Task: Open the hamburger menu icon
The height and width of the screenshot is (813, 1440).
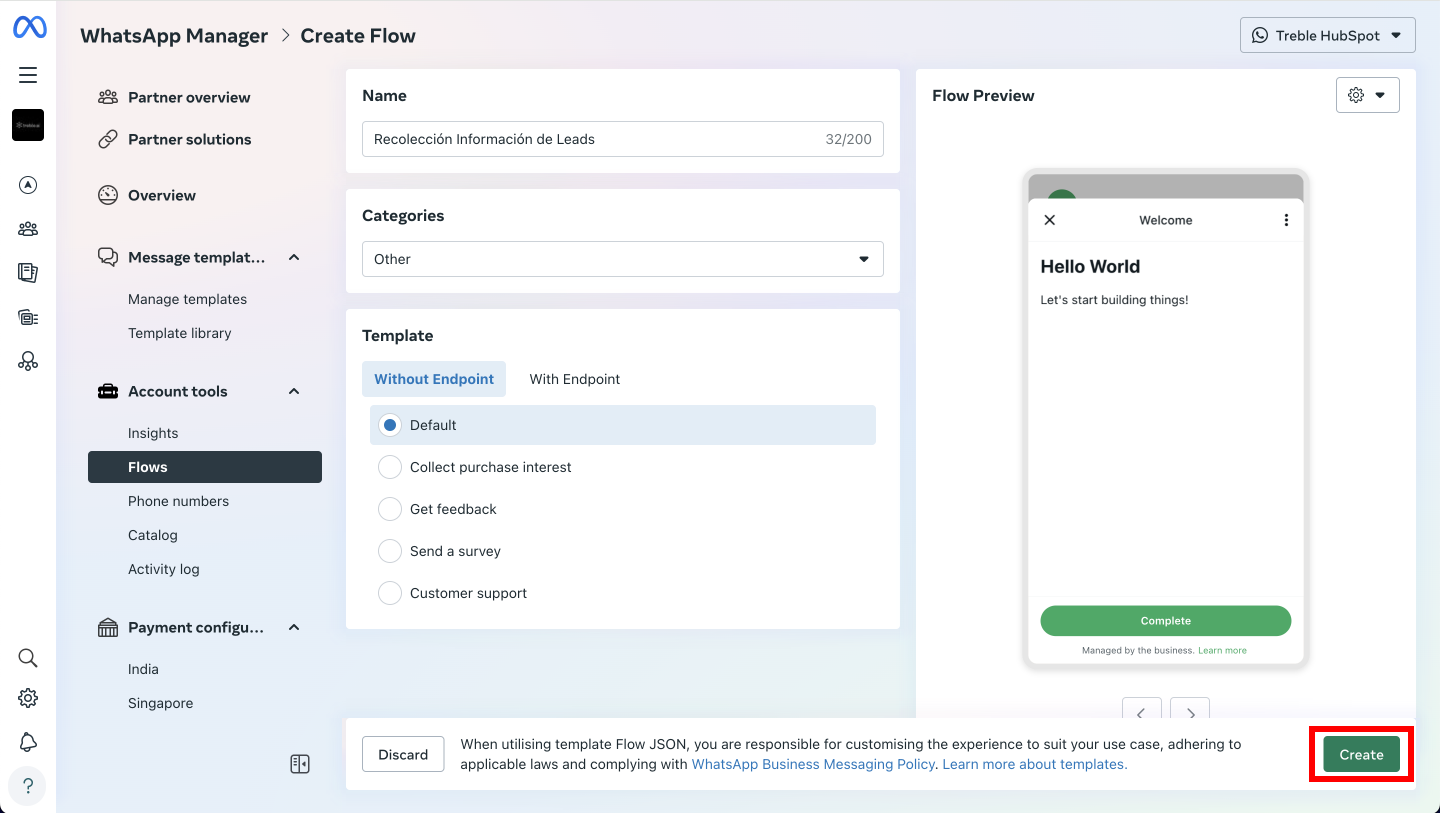Action: point(28,75)
